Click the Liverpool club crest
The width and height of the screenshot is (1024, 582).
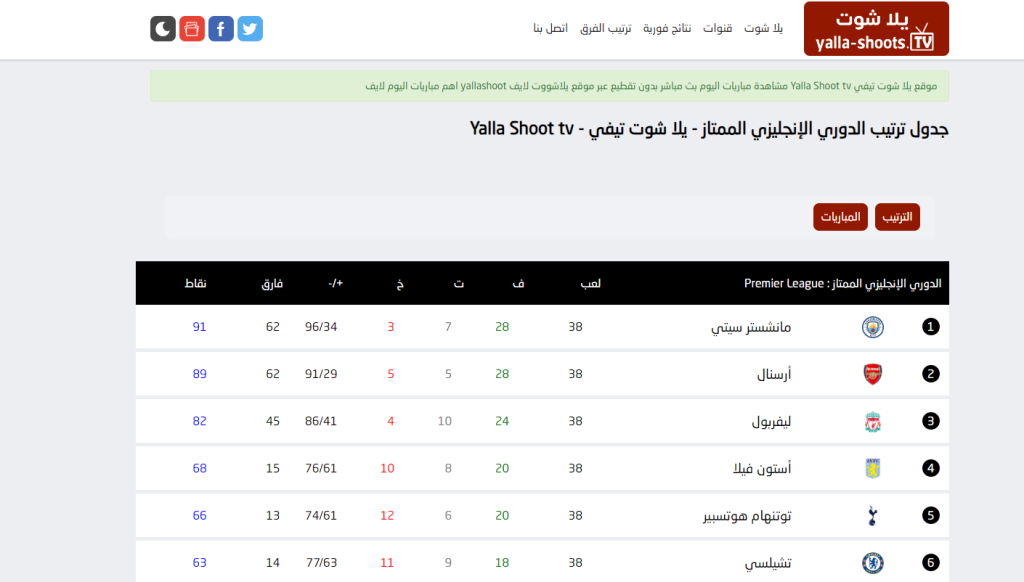point(872,421)
